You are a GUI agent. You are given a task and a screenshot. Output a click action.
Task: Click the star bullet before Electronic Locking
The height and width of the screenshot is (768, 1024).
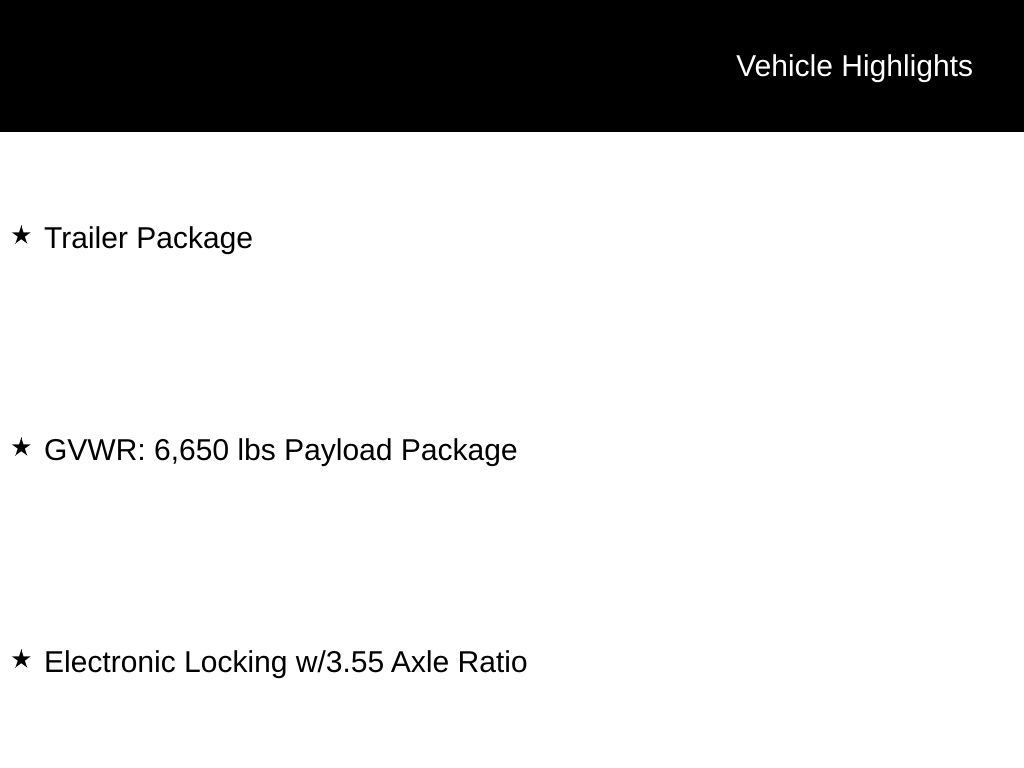tap(21, 660)
